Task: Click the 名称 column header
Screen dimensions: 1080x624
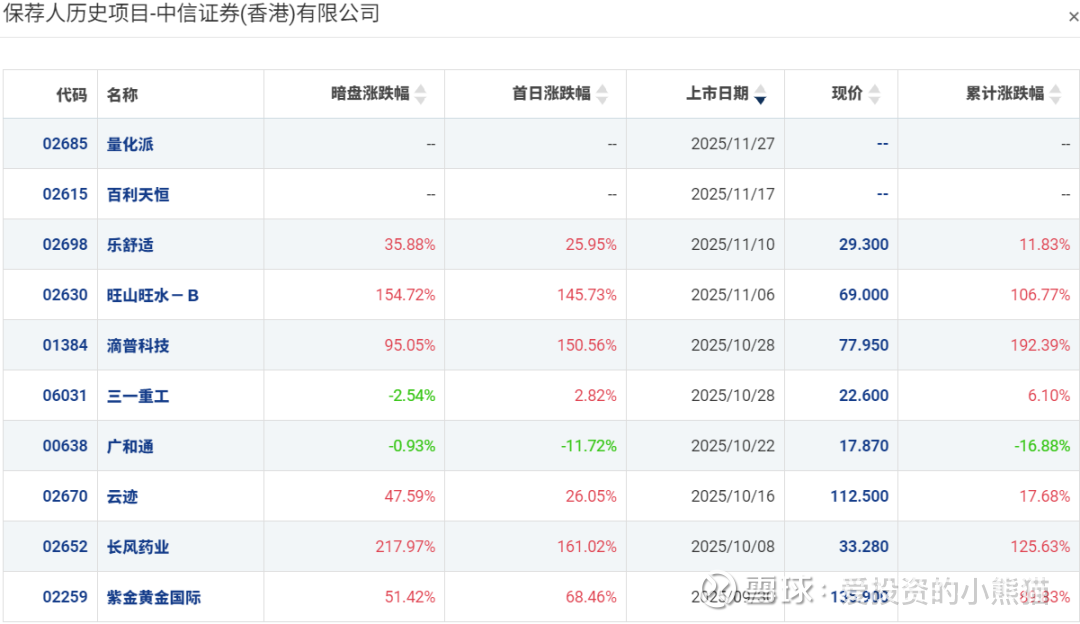Action: tap(123, 94)
